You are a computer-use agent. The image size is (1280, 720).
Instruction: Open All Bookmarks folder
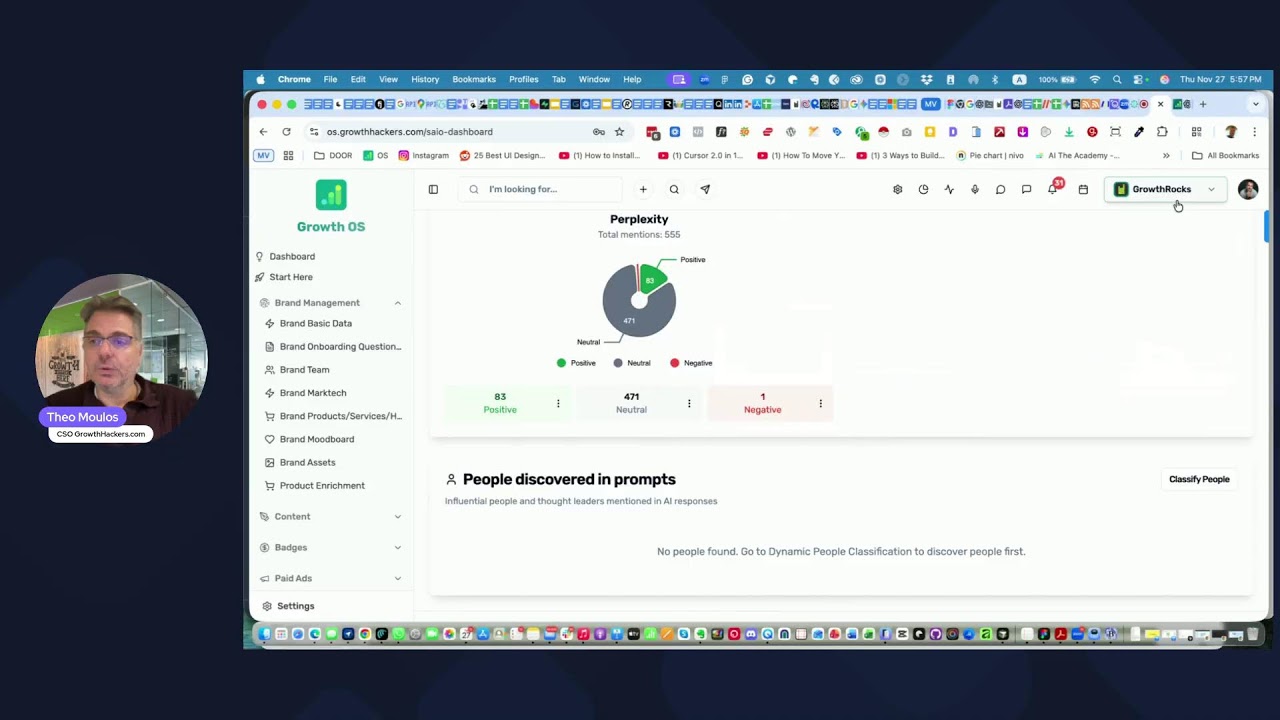pos(1225,155)
